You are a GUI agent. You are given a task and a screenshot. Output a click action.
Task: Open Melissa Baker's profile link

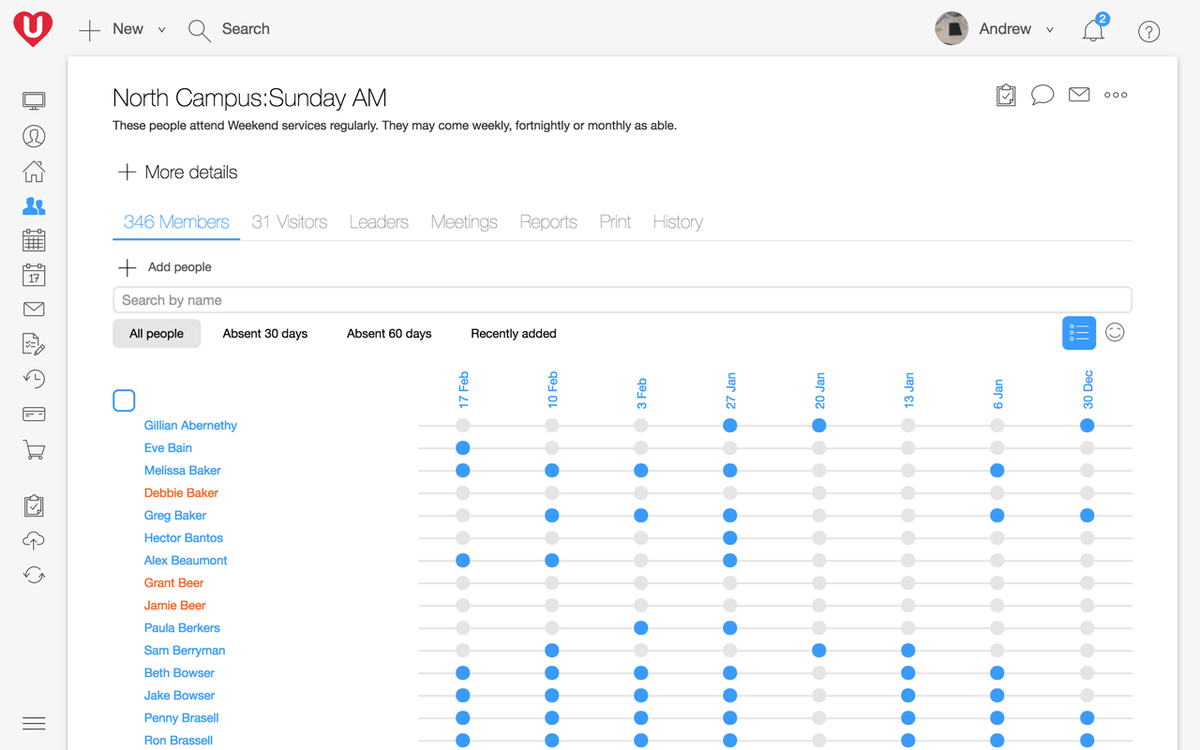182,471
